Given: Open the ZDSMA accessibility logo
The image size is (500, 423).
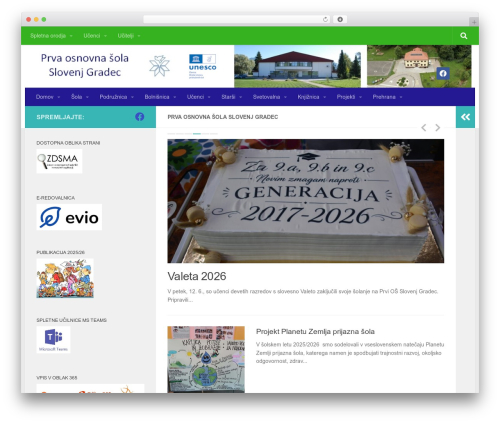Looking at the screenshot, I should click(59, 161).
